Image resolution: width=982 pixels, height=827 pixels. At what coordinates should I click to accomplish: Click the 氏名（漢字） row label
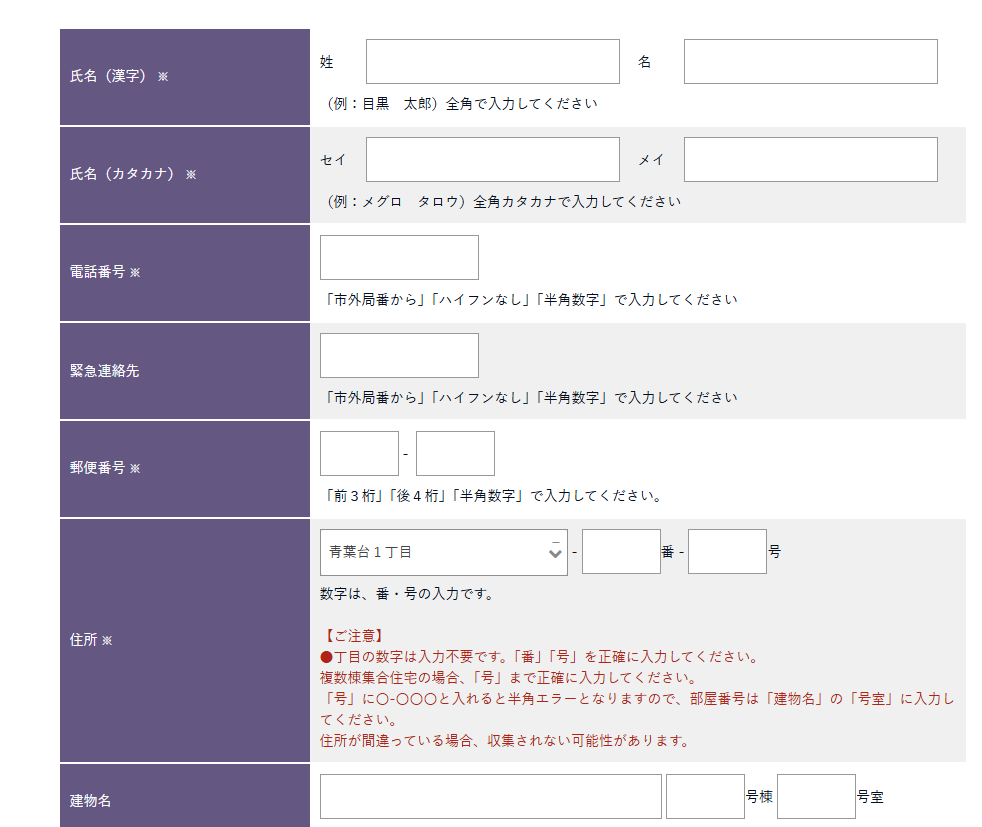pyautogui.click(x=108, y=76)
